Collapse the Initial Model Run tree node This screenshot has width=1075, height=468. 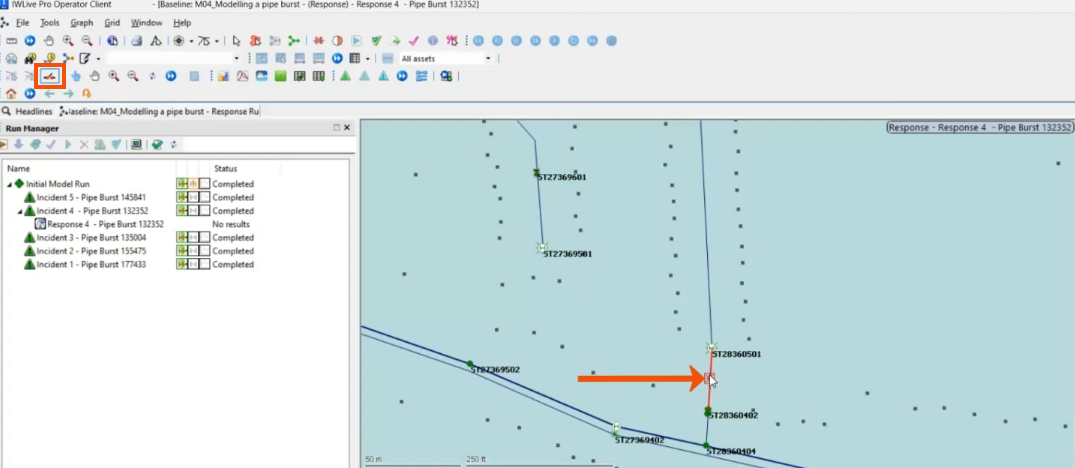pos(10,184)
